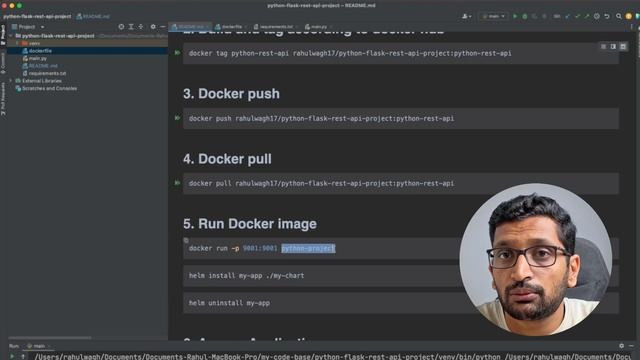Click the Project panel horizontal scrollbar
The image size is (640, 360).
(50, 338)
